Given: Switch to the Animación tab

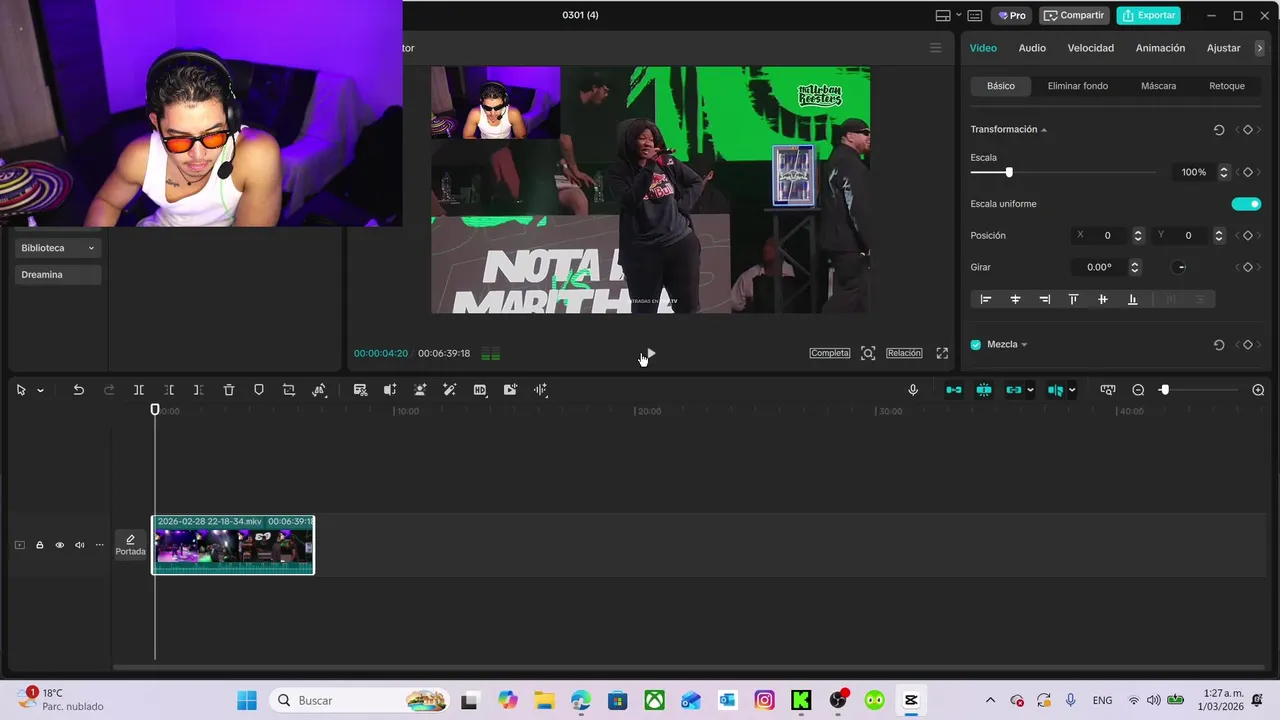Looking at the screenshot, I should (1160, 48).
